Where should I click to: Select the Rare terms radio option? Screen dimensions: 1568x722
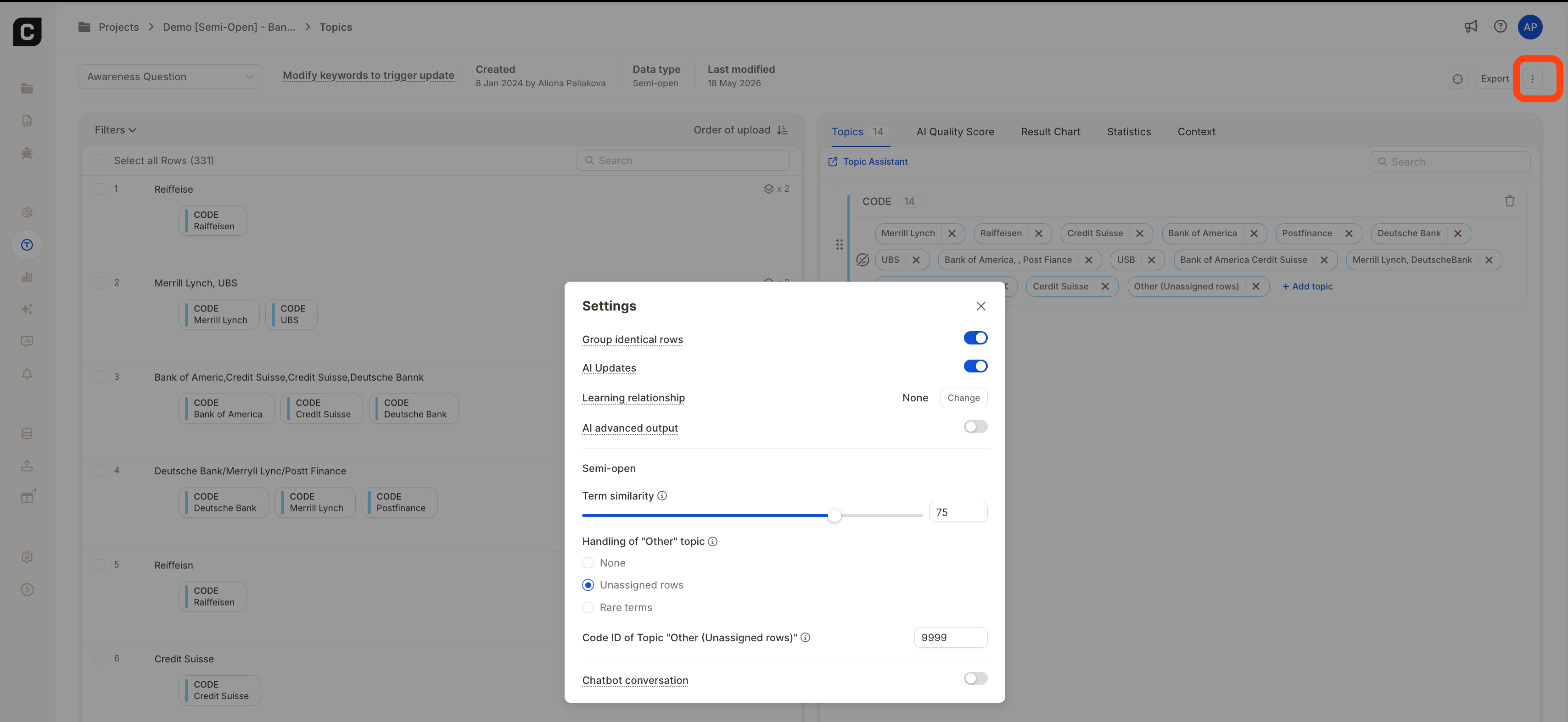(x=588, y=608)
